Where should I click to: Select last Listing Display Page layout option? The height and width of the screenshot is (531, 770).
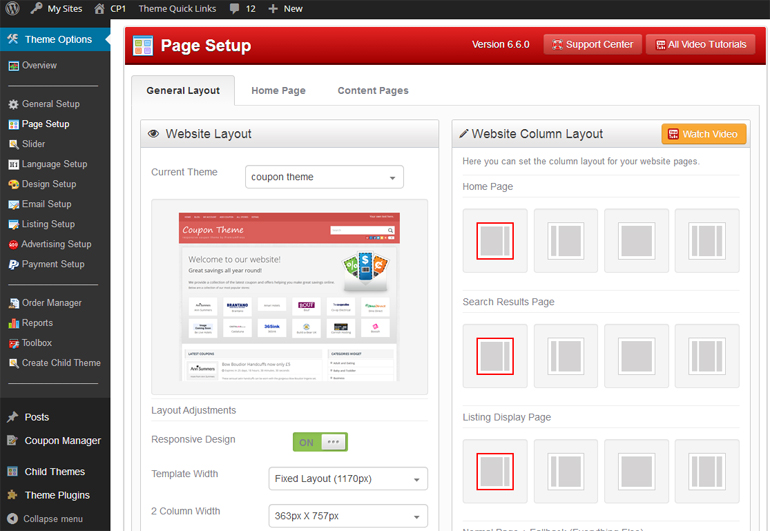coord(707,471)
